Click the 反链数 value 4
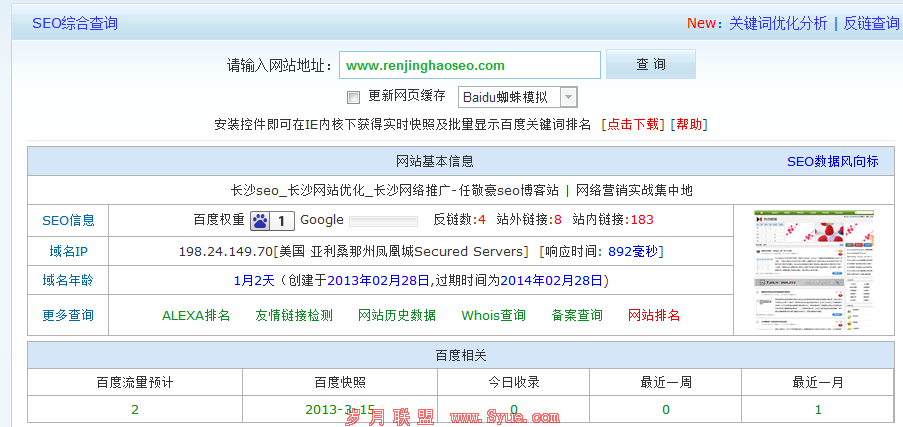Screen dimensions: 903x427 pyautogui.click(x=482, y=220)
